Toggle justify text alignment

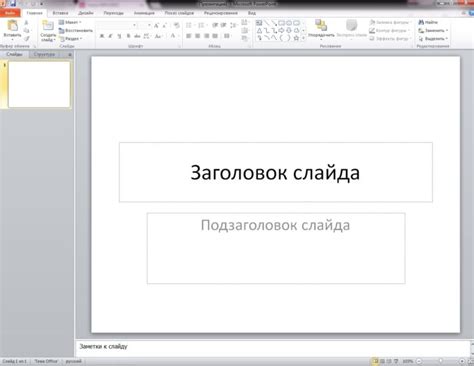coord(215,36)
